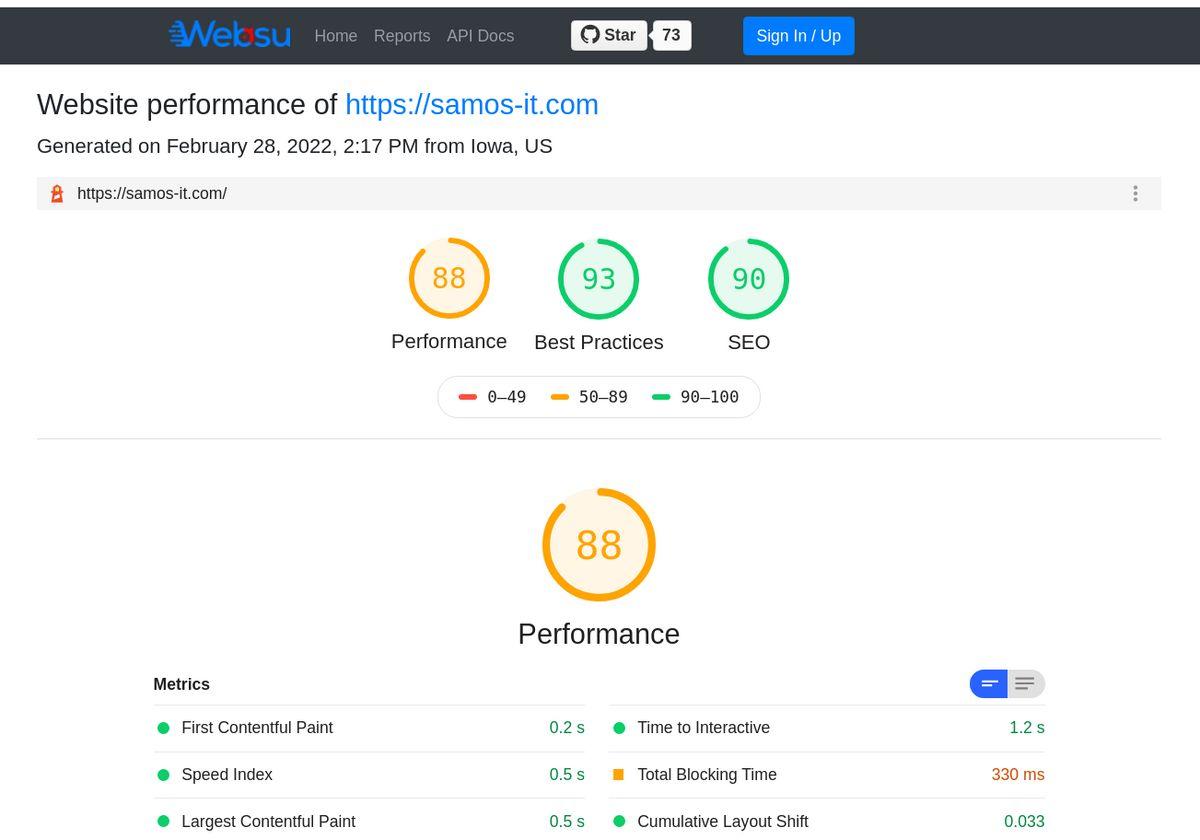Viewport: 1200px width, 840px height.
Task: Click the Best Practices label
Action: coord(599,342)
